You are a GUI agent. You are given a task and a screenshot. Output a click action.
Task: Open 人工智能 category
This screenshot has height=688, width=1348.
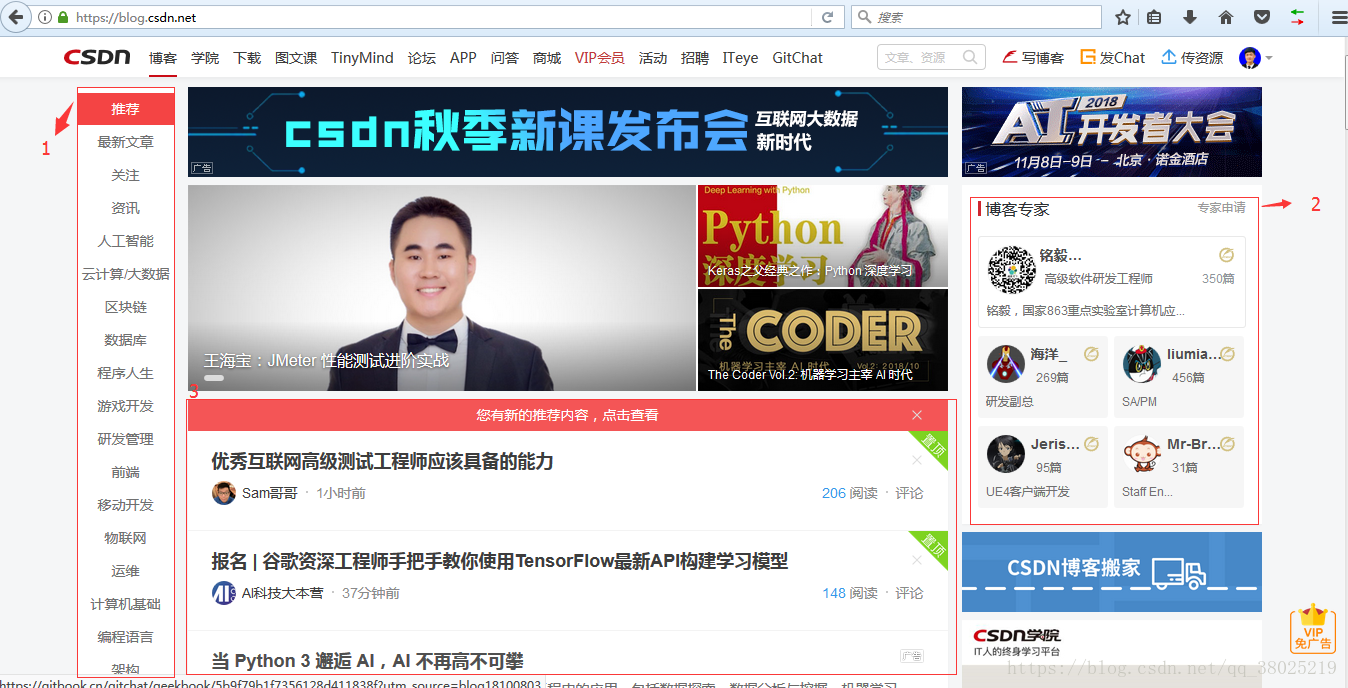[126, 241]
